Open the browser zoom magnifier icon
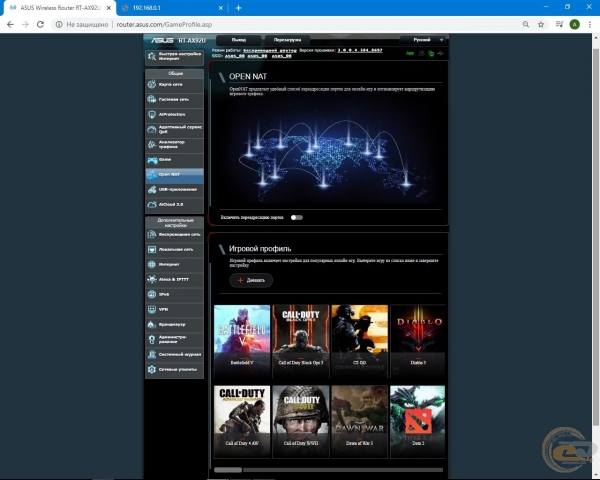The height and width of the screenshot is (480, 600). pyautogui.click(x=526, y=24)
